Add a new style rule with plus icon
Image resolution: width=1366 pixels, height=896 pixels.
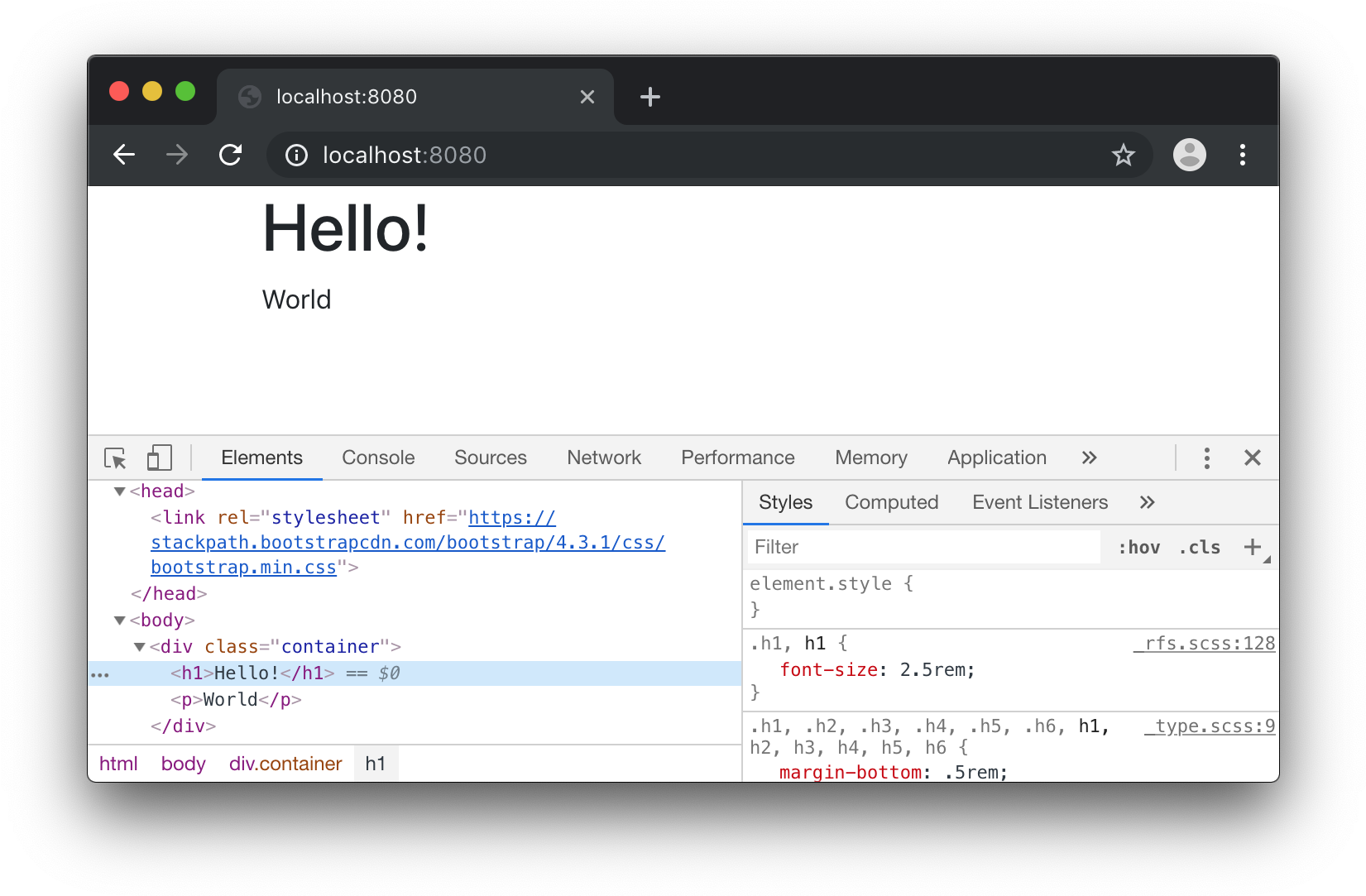(x=1253, y=547)
